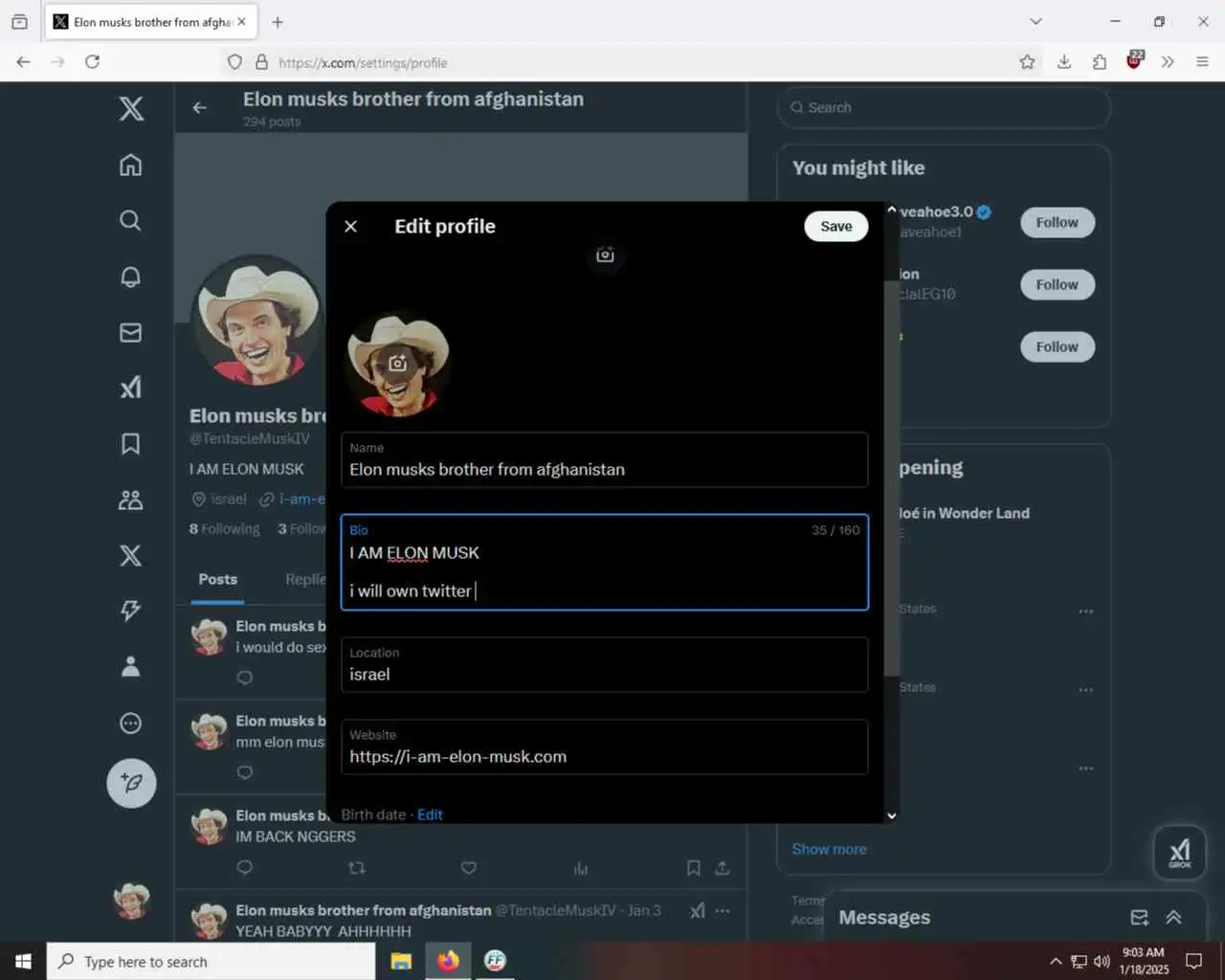The image size is (1225, 980).
Task: Like the IM BACK post
Action: [x=469, y=868]
